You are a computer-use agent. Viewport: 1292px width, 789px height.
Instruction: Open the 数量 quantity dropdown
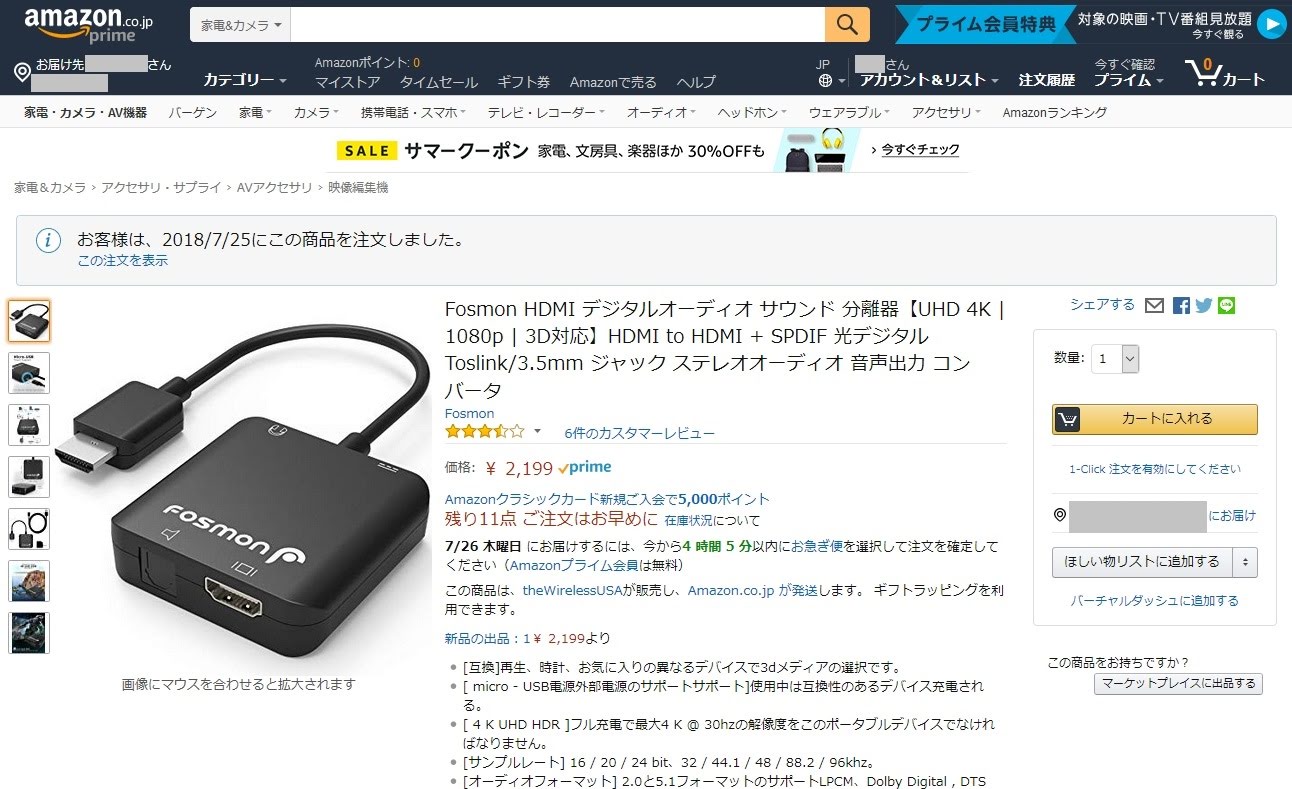pyautogui.click(x=1115, y=358)
